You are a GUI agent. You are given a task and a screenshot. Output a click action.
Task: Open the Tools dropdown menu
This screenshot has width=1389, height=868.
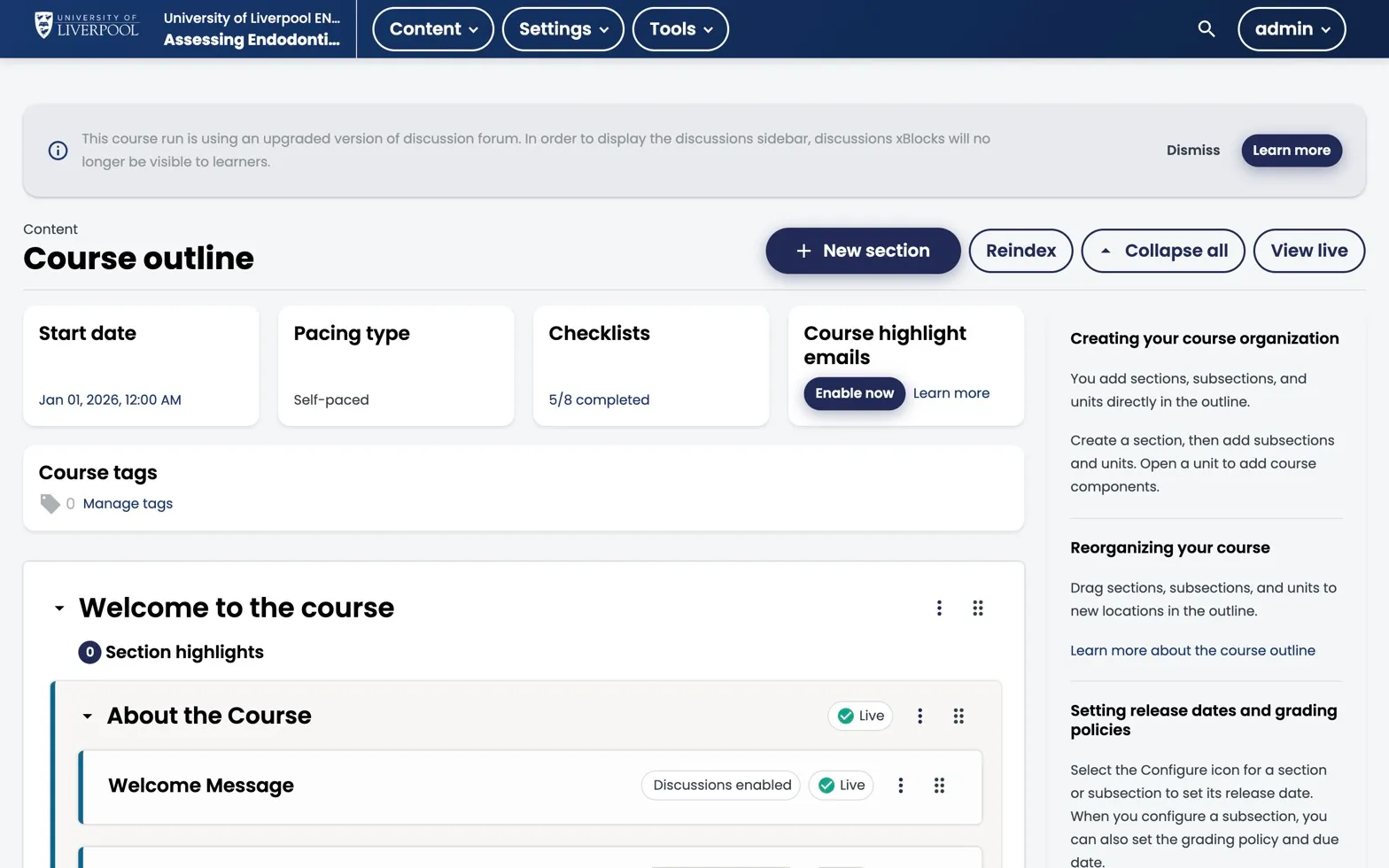pyautogui.click(x=680, y=29)
